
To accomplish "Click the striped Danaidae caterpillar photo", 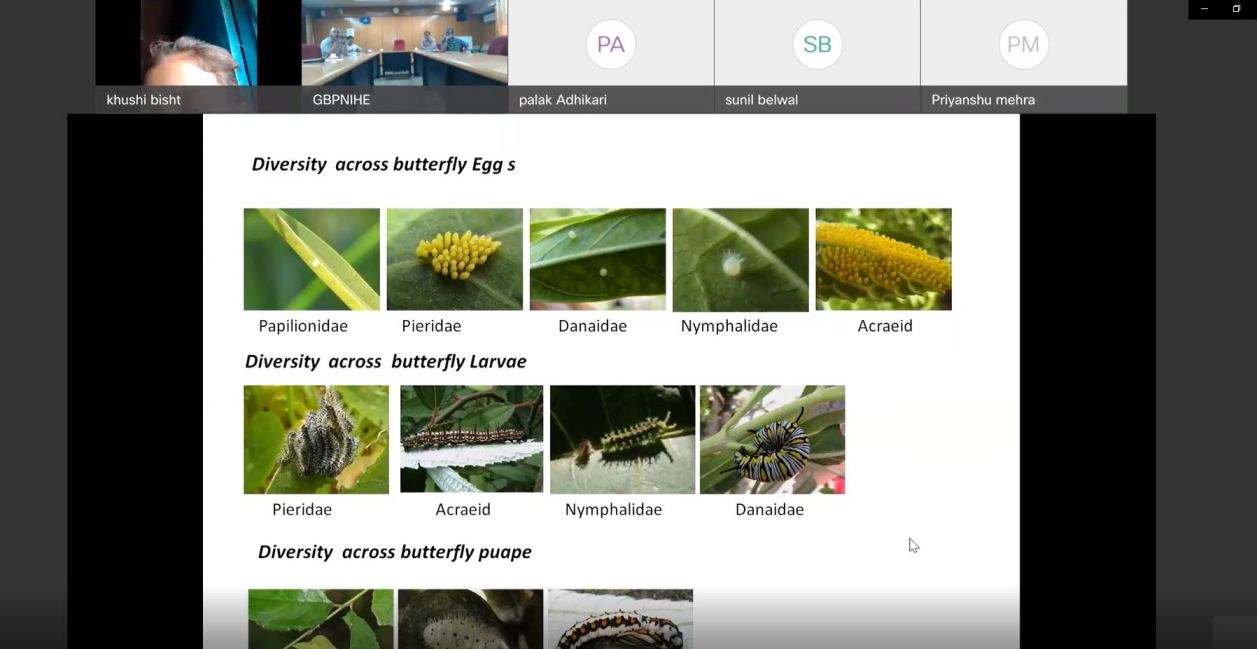I will pos(772,439).
